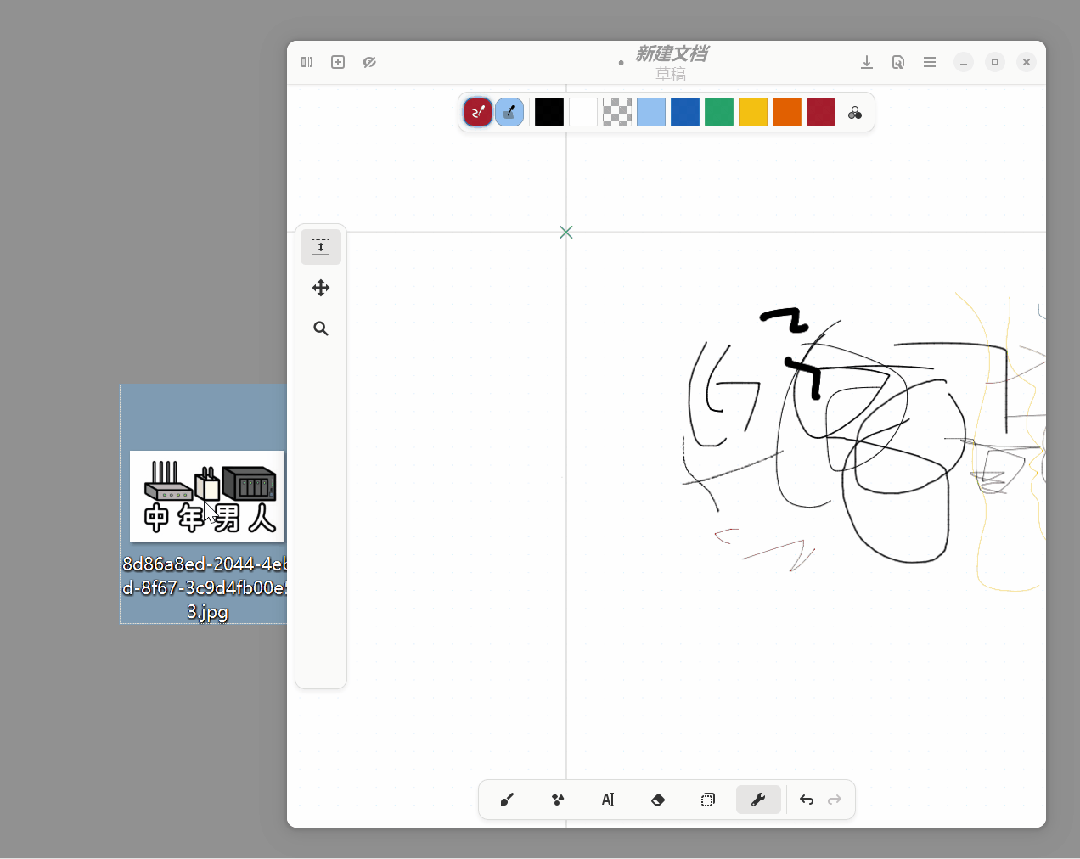1080x859 pixels.
Task: Pick the green color swatch
Action: click(719, 112)
